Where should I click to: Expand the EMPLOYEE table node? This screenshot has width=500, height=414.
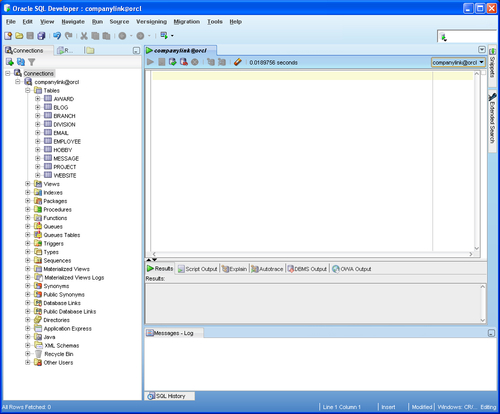tap(38, 141)
